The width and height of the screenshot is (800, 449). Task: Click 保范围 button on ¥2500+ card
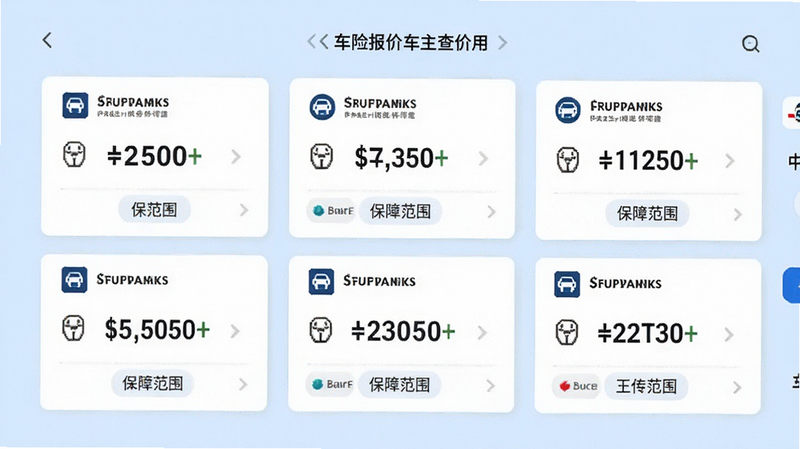154,209
